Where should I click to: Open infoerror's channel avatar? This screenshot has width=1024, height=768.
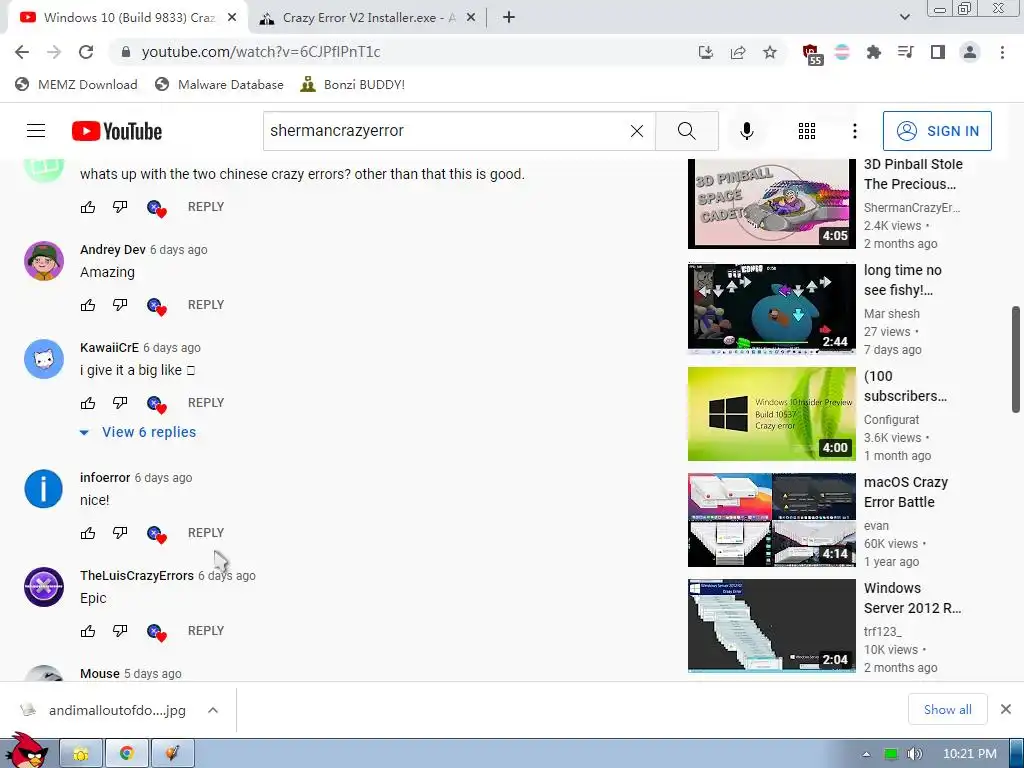click(x=44, y=488)
